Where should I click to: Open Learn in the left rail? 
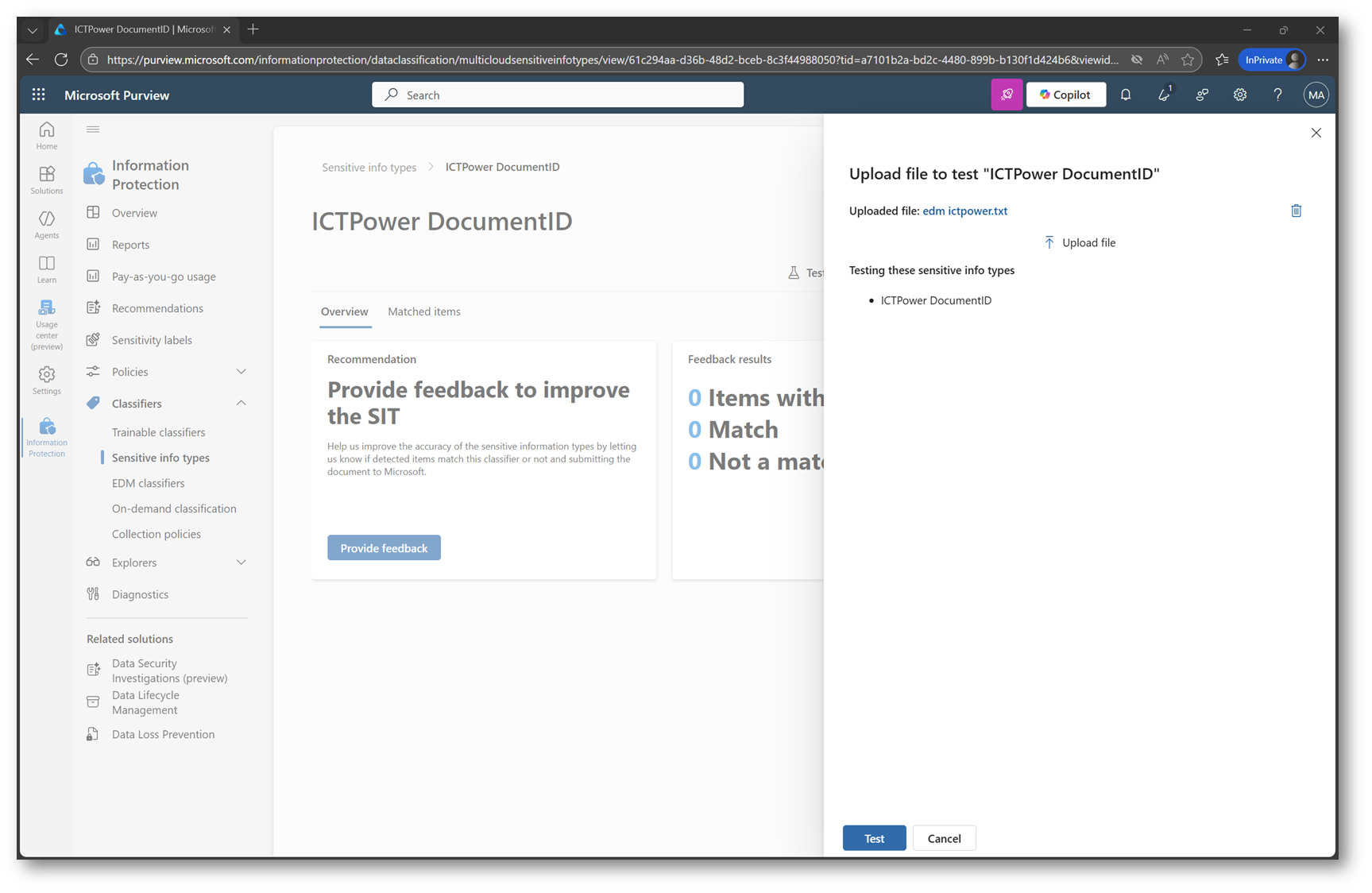tap(47, 269)
